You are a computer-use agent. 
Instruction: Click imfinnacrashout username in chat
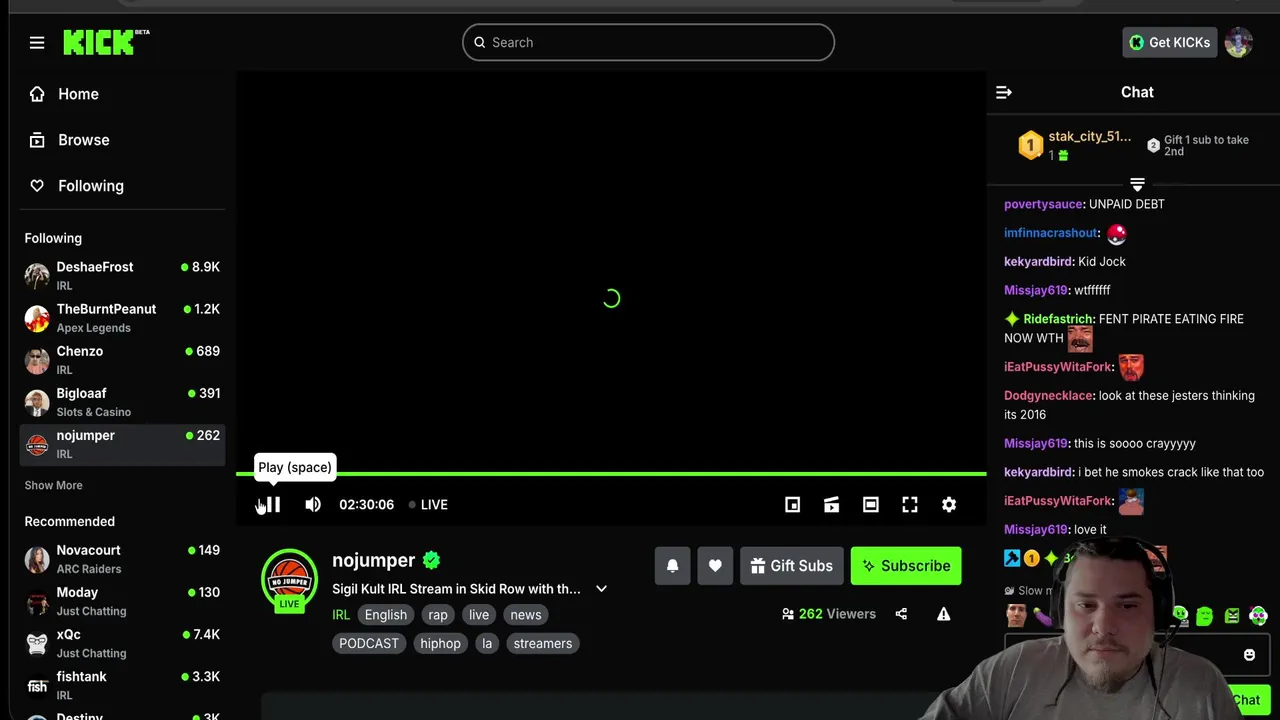click(x=1050, y=233)
